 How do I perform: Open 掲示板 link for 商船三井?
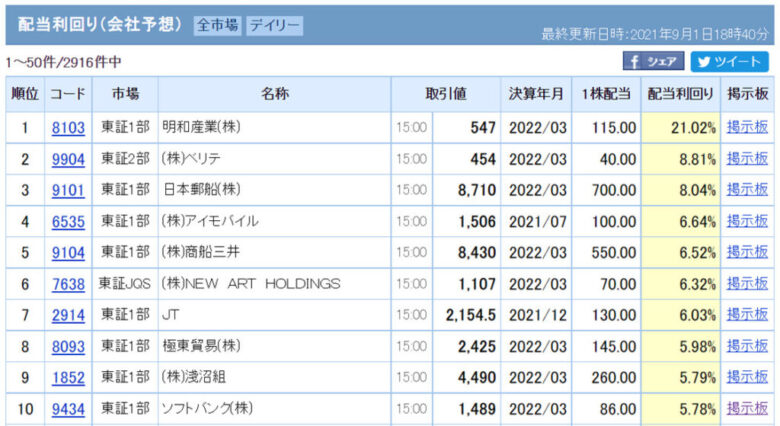(747, 252)
